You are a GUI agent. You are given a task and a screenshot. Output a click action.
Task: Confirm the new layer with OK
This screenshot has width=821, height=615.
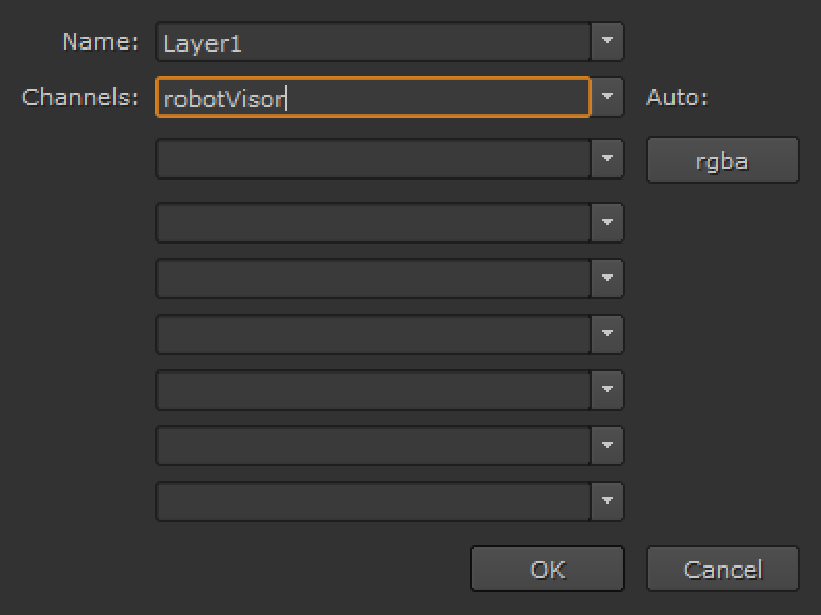point(547,569)
